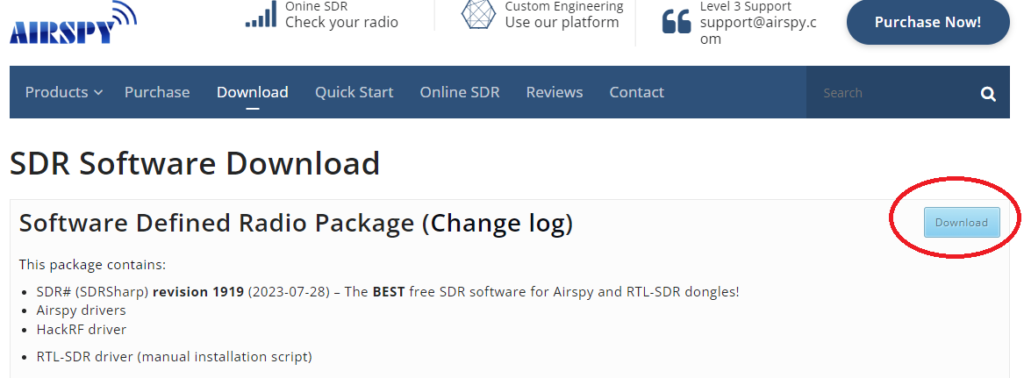Click the revision 1919 text
1024x378 pixels.
(x=198, y=291)
